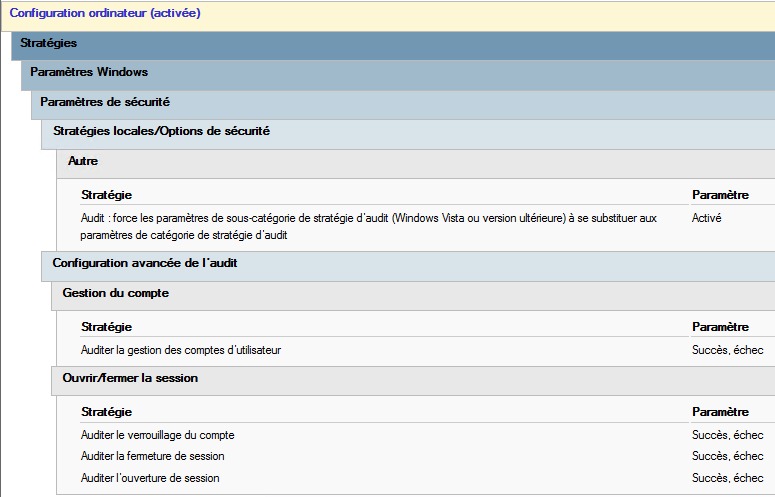Select Auditer la gestion des comptes d'utilisateur
The height and width of the screenshot is (497, 775).
tap(180, 350)
